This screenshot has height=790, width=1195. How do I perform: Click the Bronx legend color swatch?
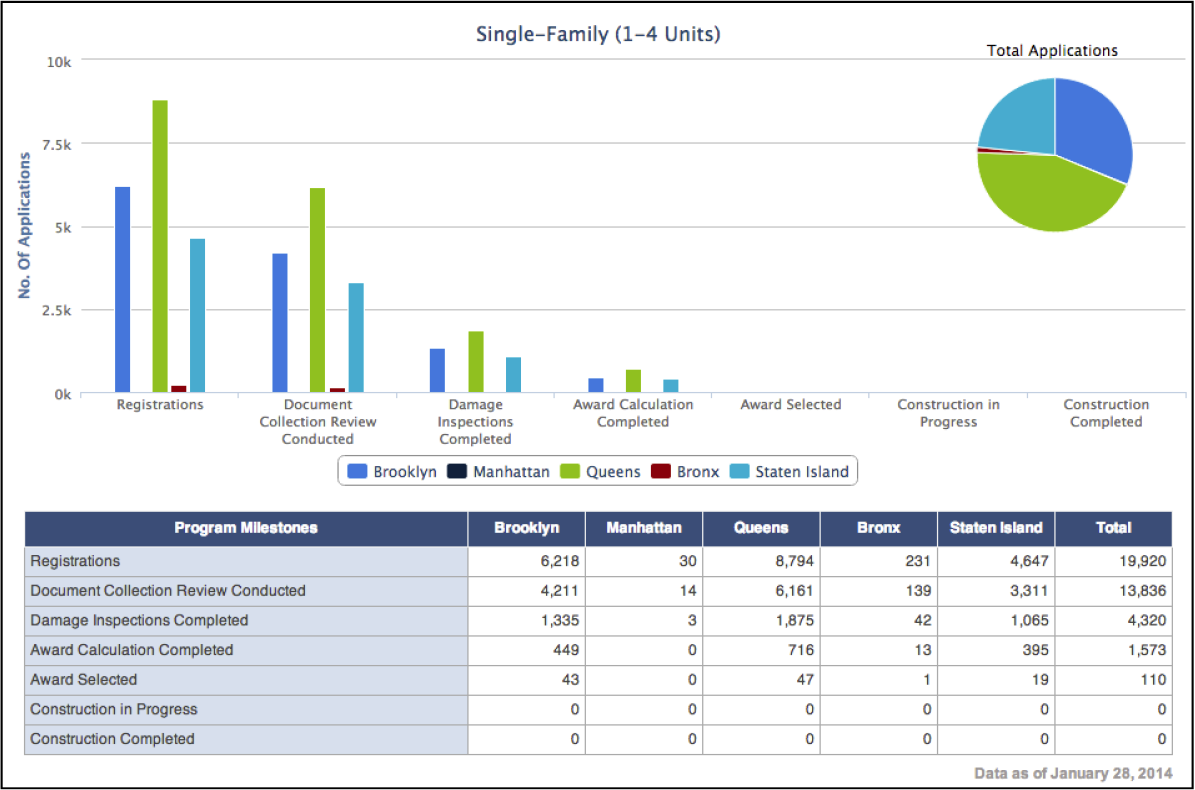pos(661,472)
